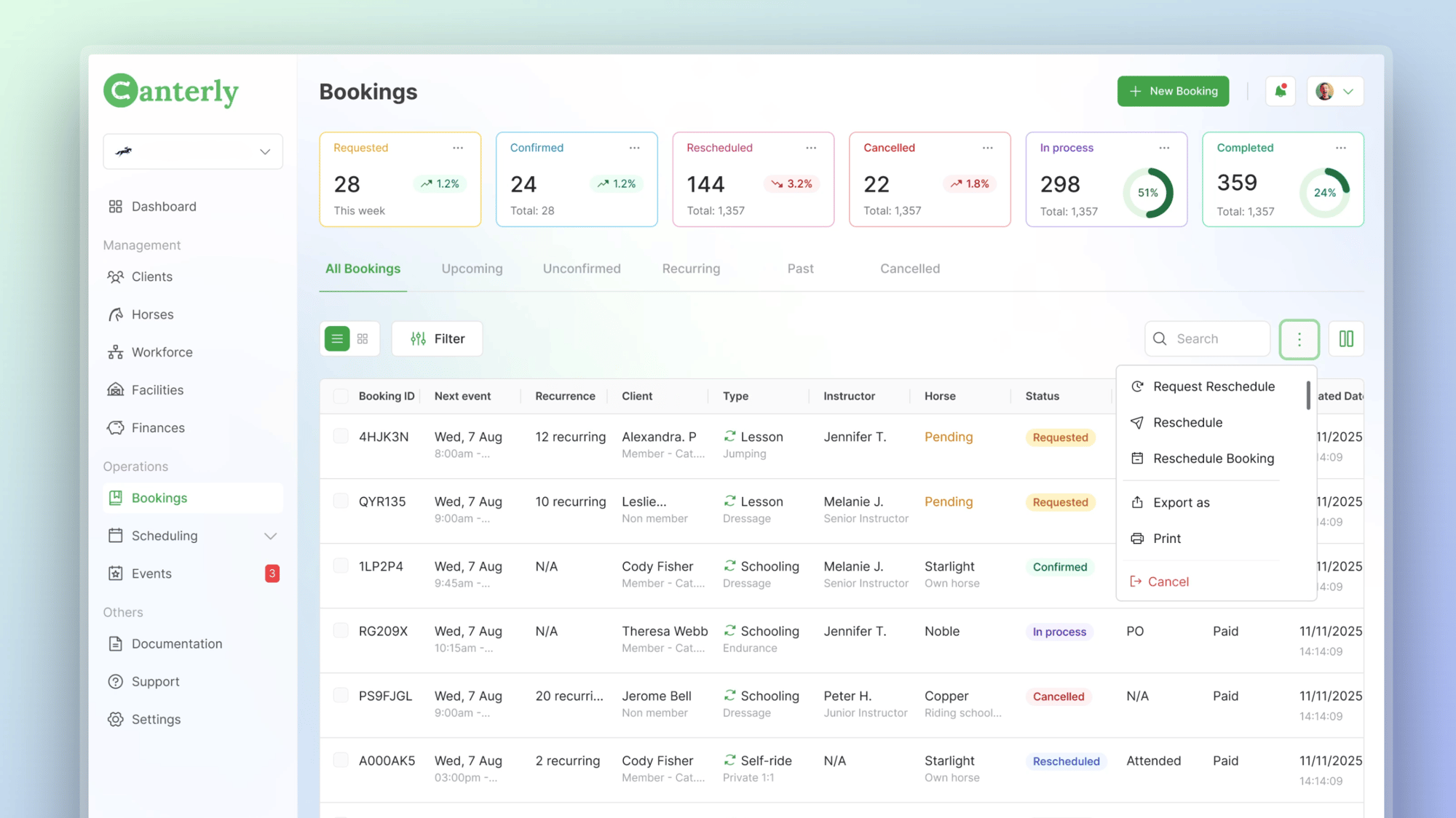This screenshot has height=818, width=1456.
Task: Open In process card options dots
Action: coord(1165,148)
